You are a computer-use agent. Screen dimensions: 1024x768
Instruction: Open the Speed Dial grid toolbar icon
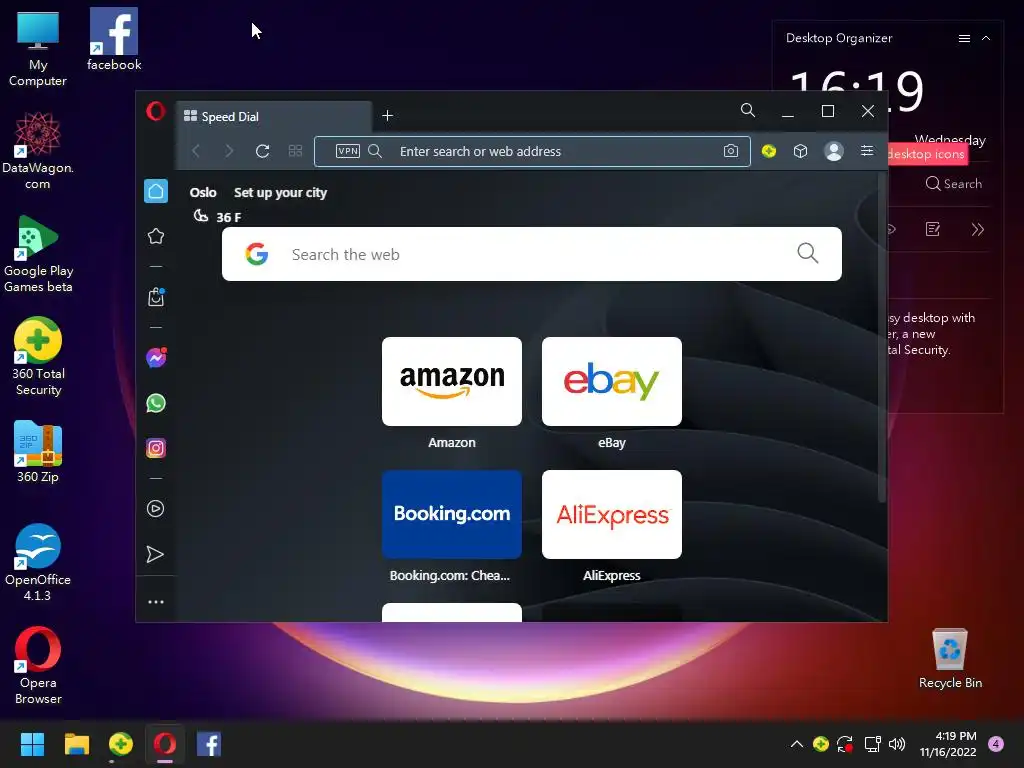click(x=295, y=152)
